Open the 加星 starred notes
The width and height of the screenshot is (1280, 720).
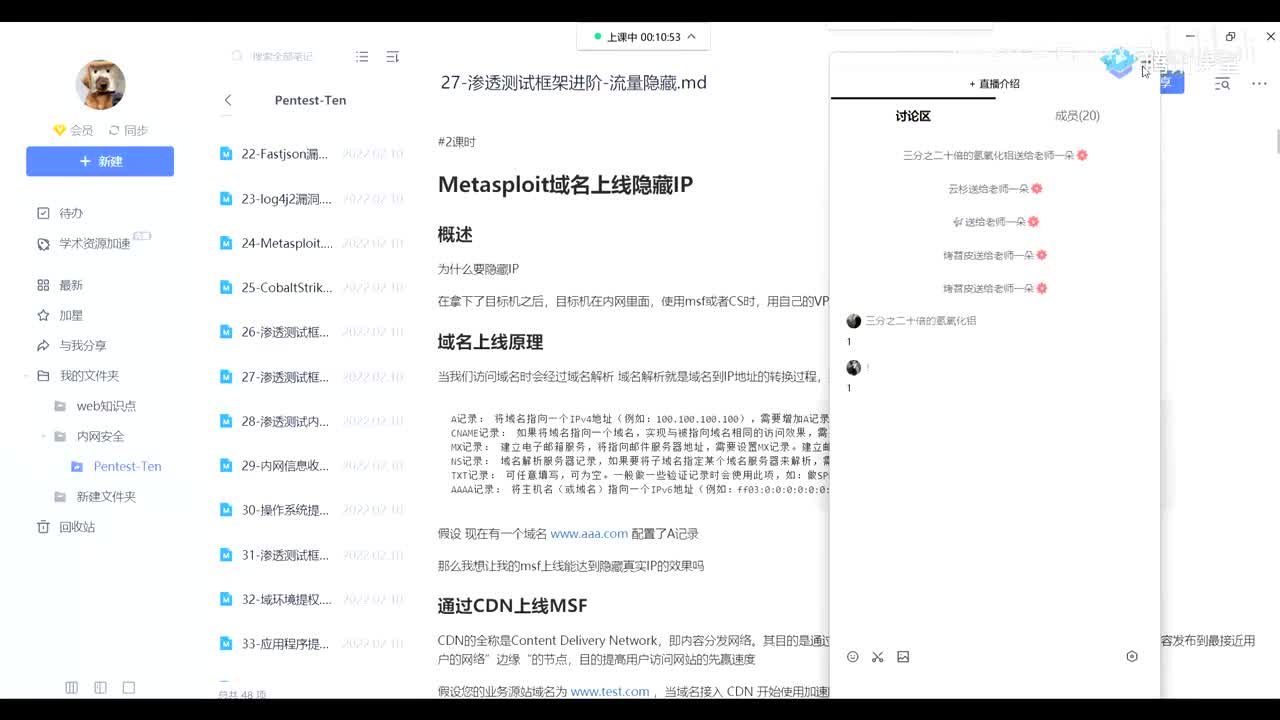point(60,315)
